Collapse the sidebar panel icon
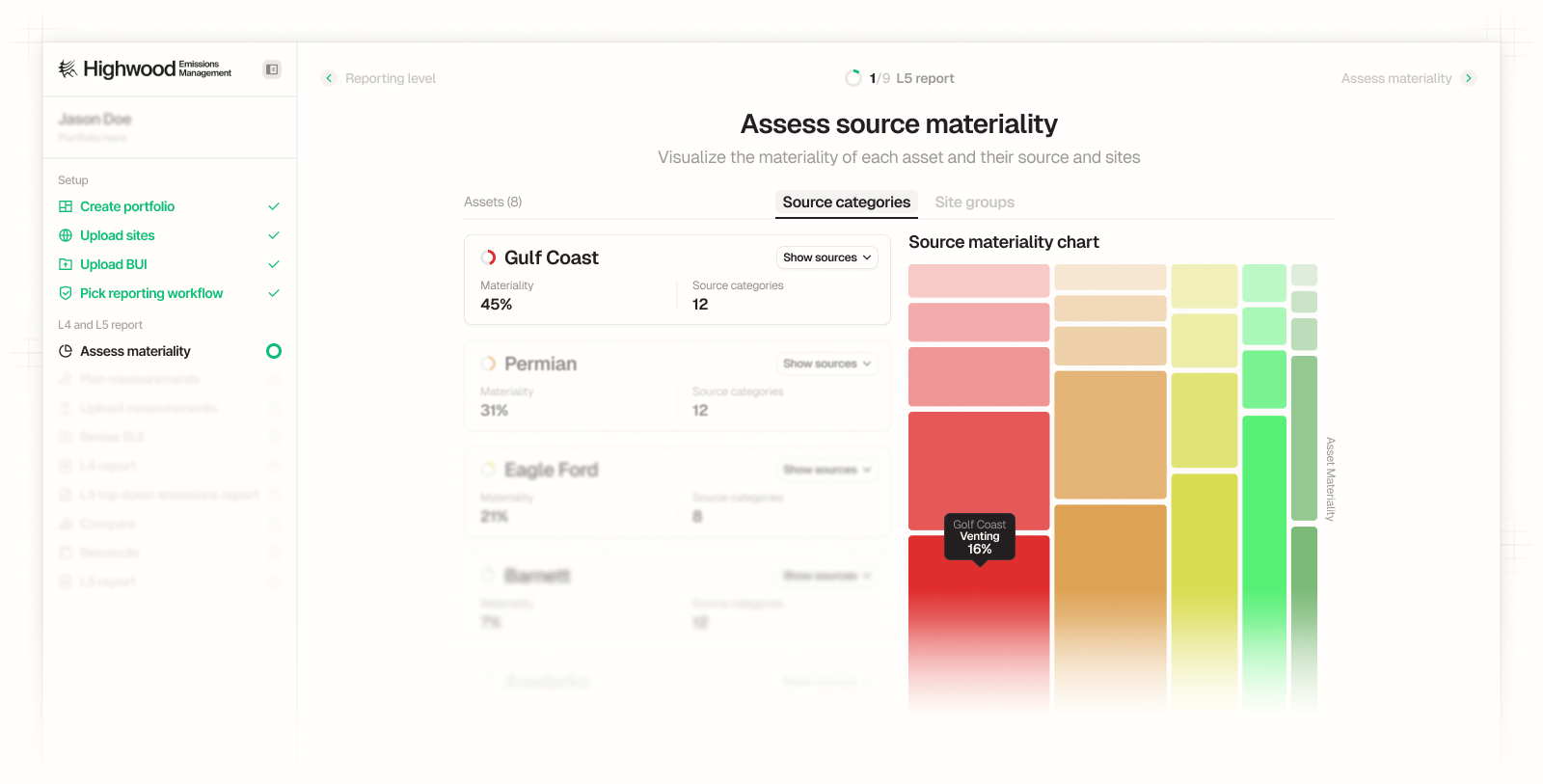This screenshot has width=1543, height=784. [x=272, y=69]
